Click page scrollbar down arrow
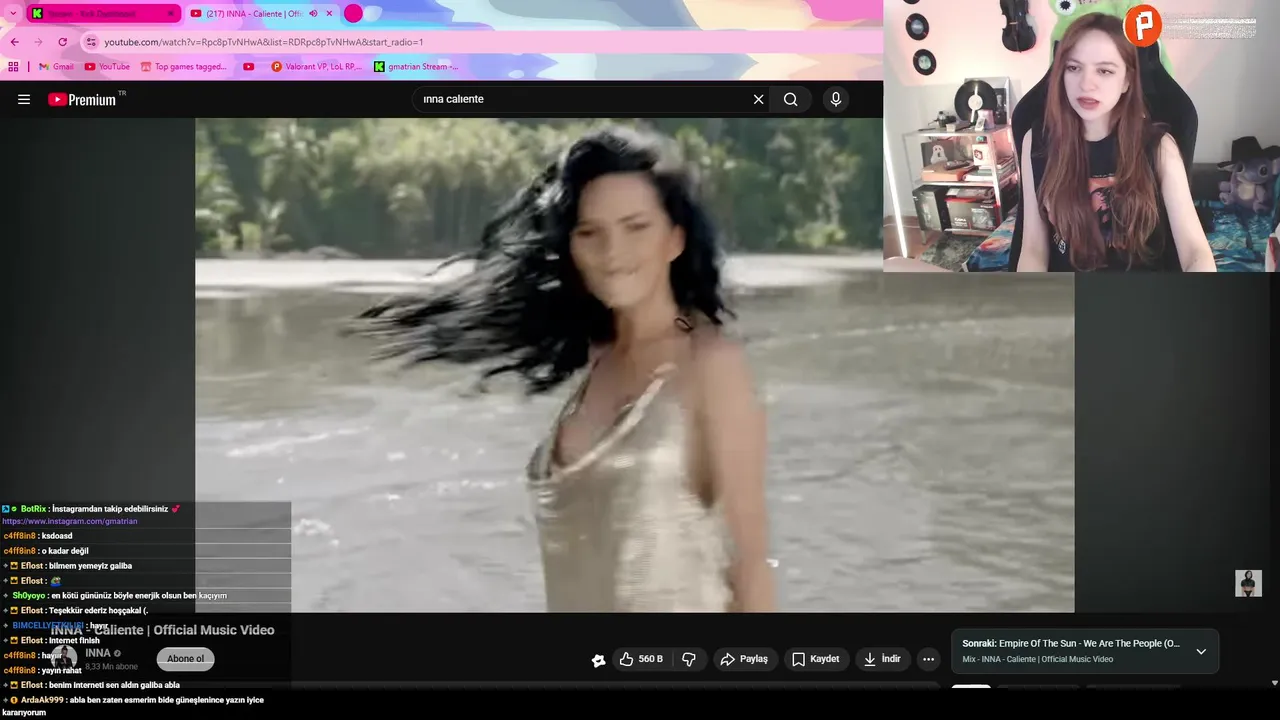This screenshot has width=1280, height=720. point(1274,683)
